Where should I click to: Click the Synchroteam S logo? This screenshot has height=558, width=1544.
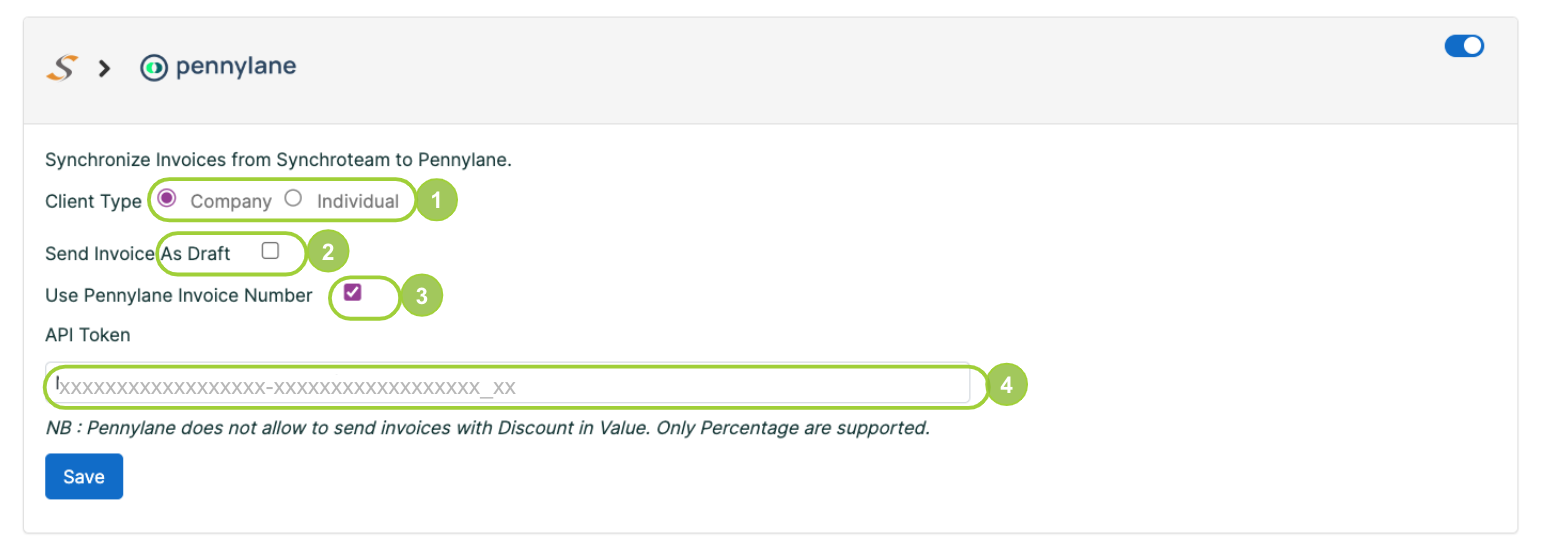tap(61, 69)
